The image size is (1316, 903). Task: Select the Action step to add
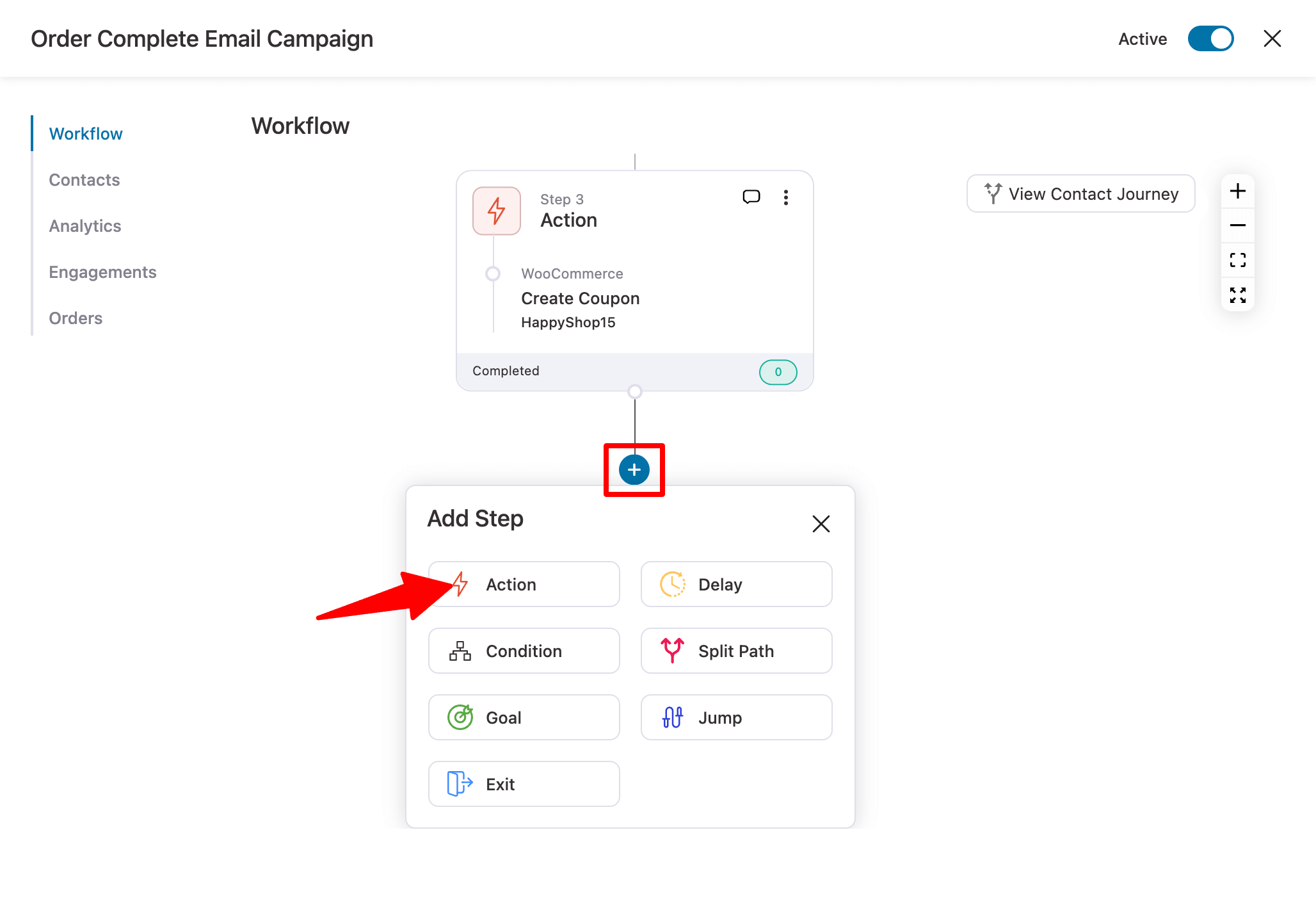pos(524,584)
